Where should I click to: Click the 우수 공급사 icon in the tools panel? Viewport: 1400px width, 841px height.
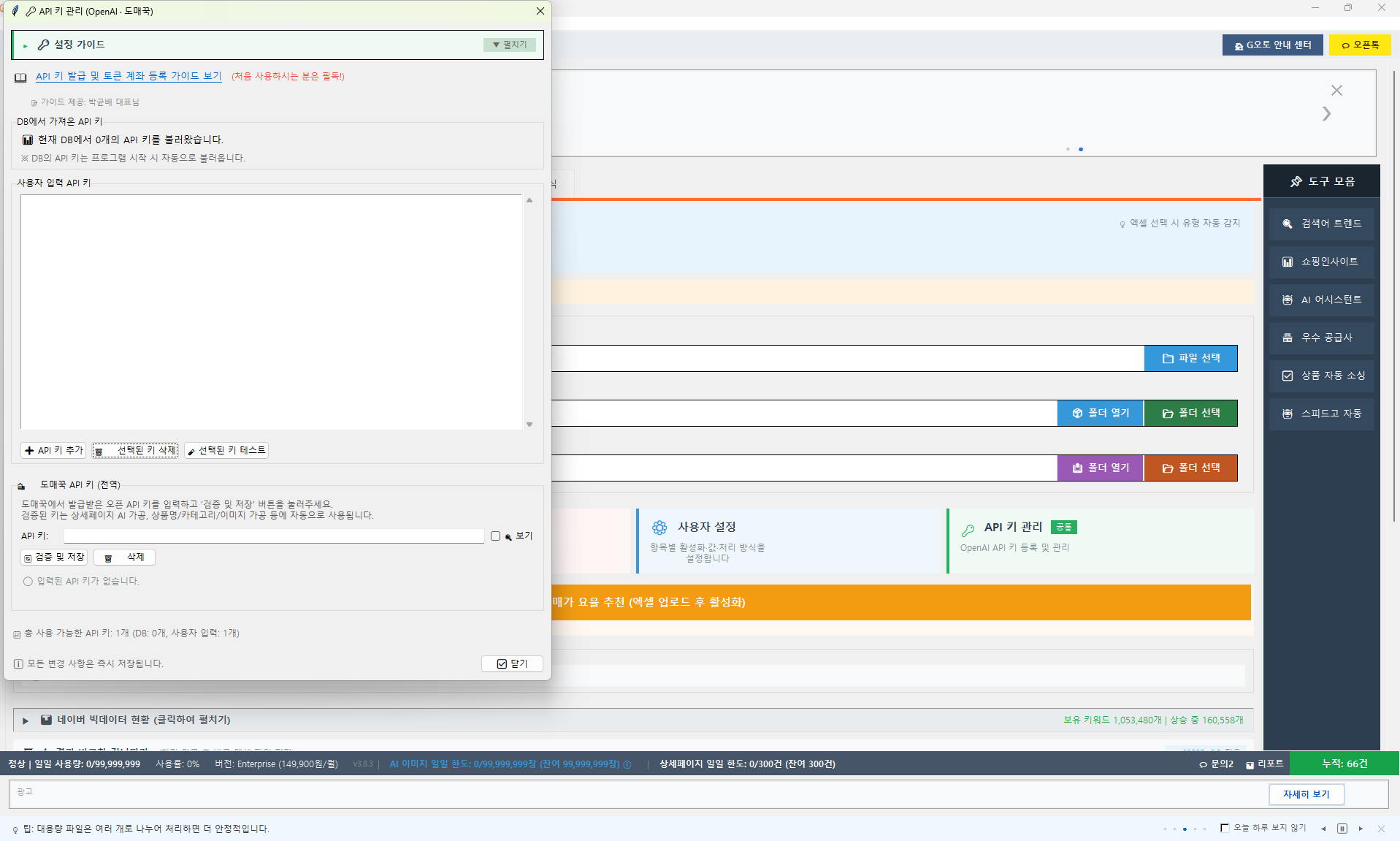[x=1288, y=338]
